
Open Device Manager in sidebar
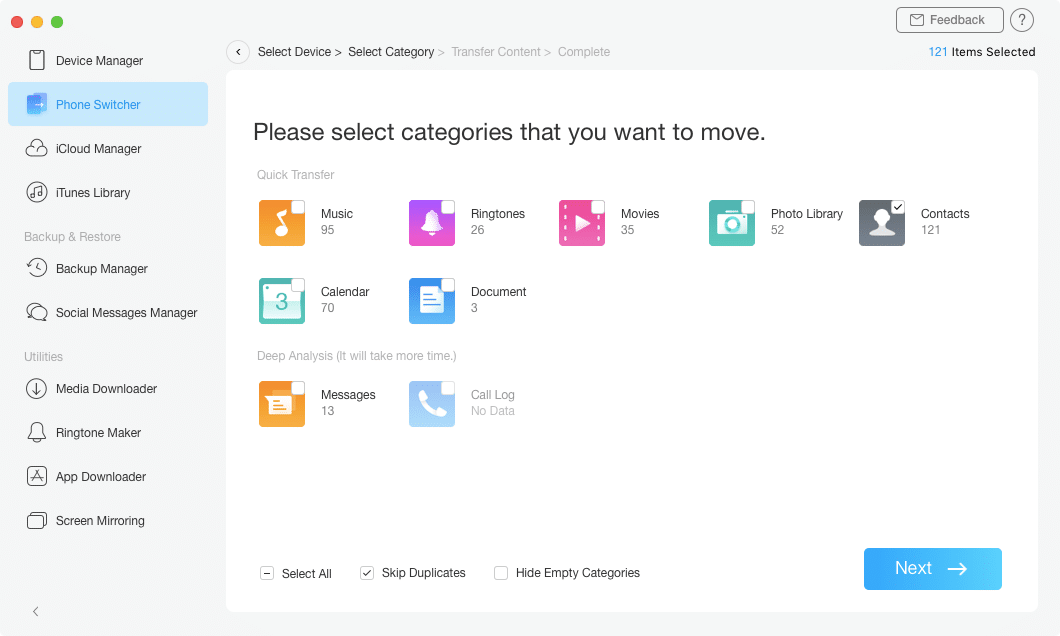(x=99, y=61)
